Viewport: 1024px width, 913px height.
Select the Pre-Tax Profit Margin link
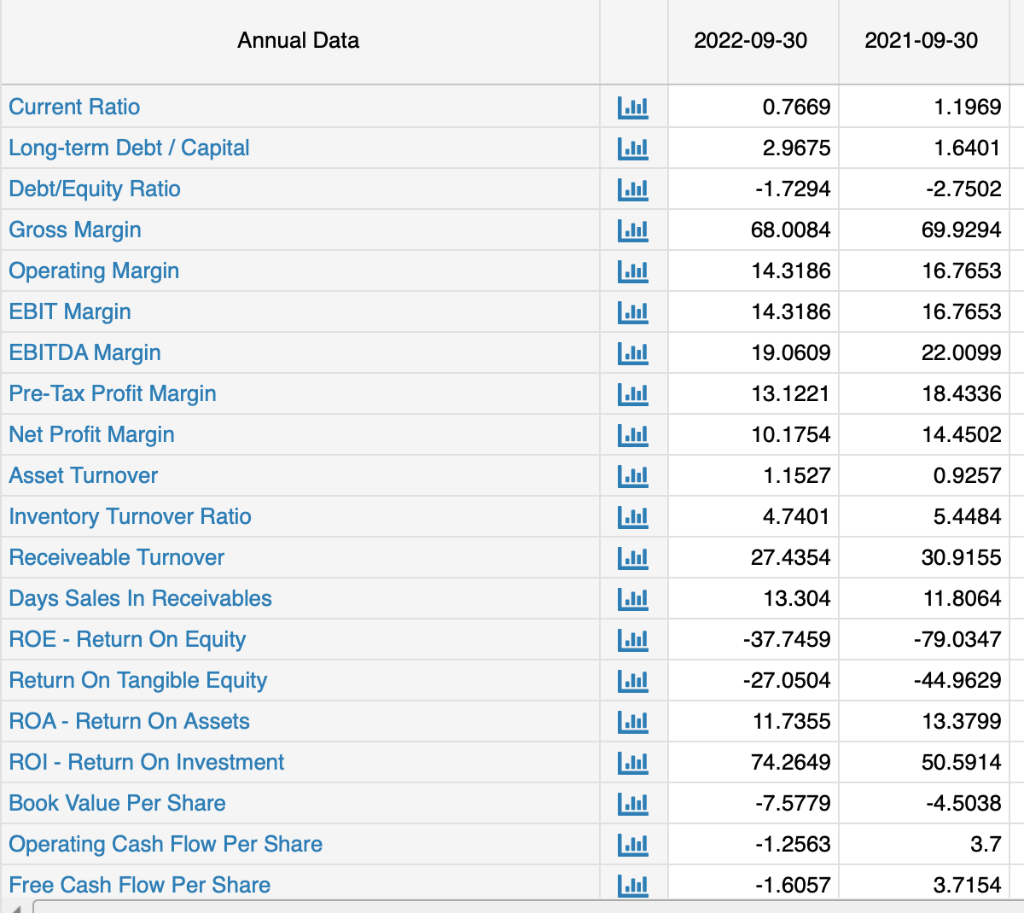(112, 393)
